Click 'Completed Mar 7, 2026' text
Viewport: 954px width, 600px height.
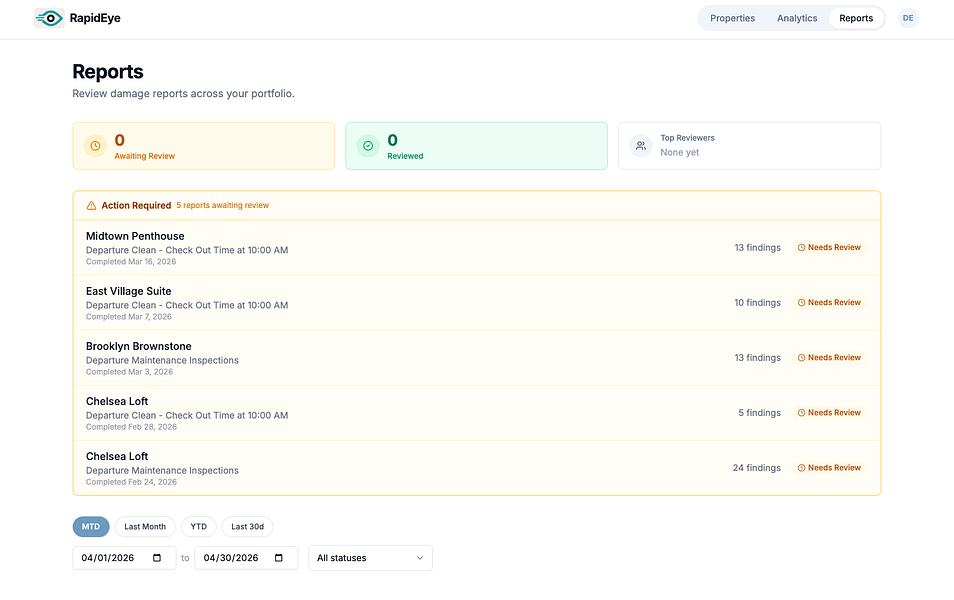[128, 317]
